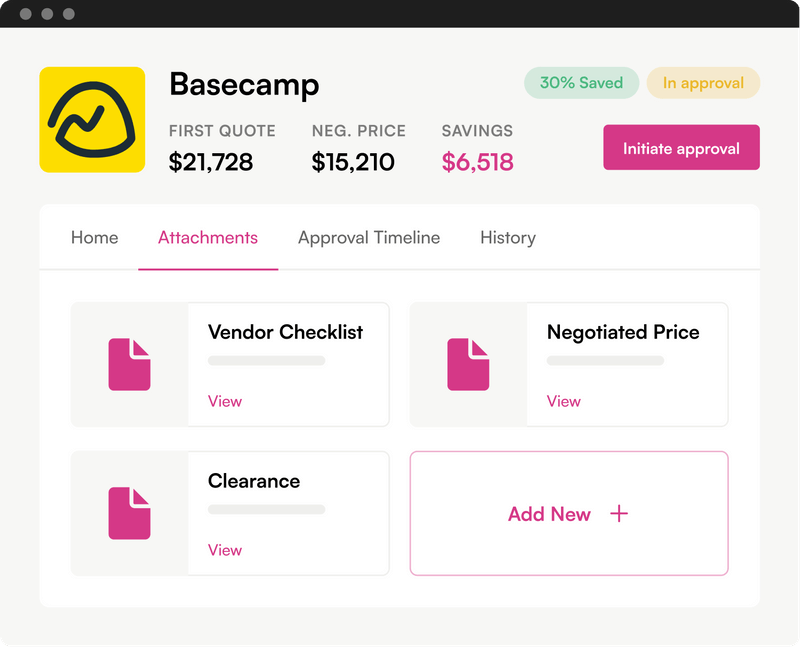
Task: Click the Initiate approval button
Action: click(x=681, y=147)
